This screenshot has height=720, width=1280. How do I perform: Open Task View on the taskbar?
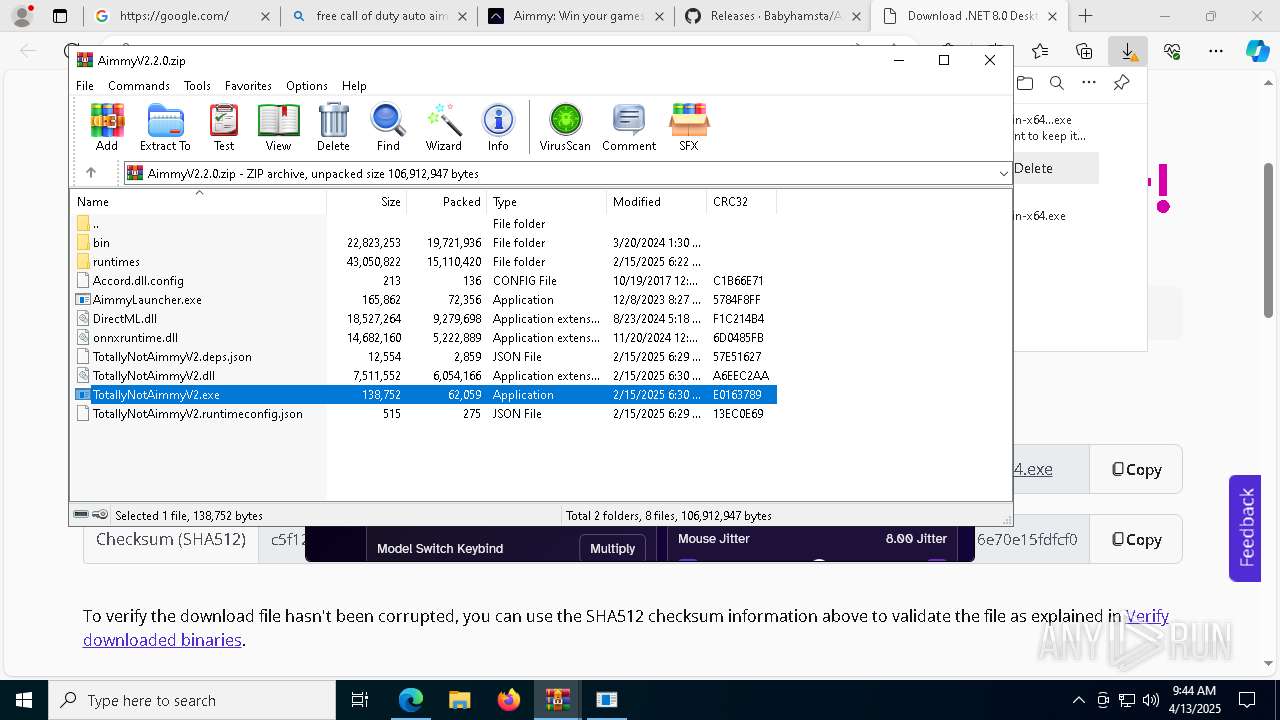(361, 700)
